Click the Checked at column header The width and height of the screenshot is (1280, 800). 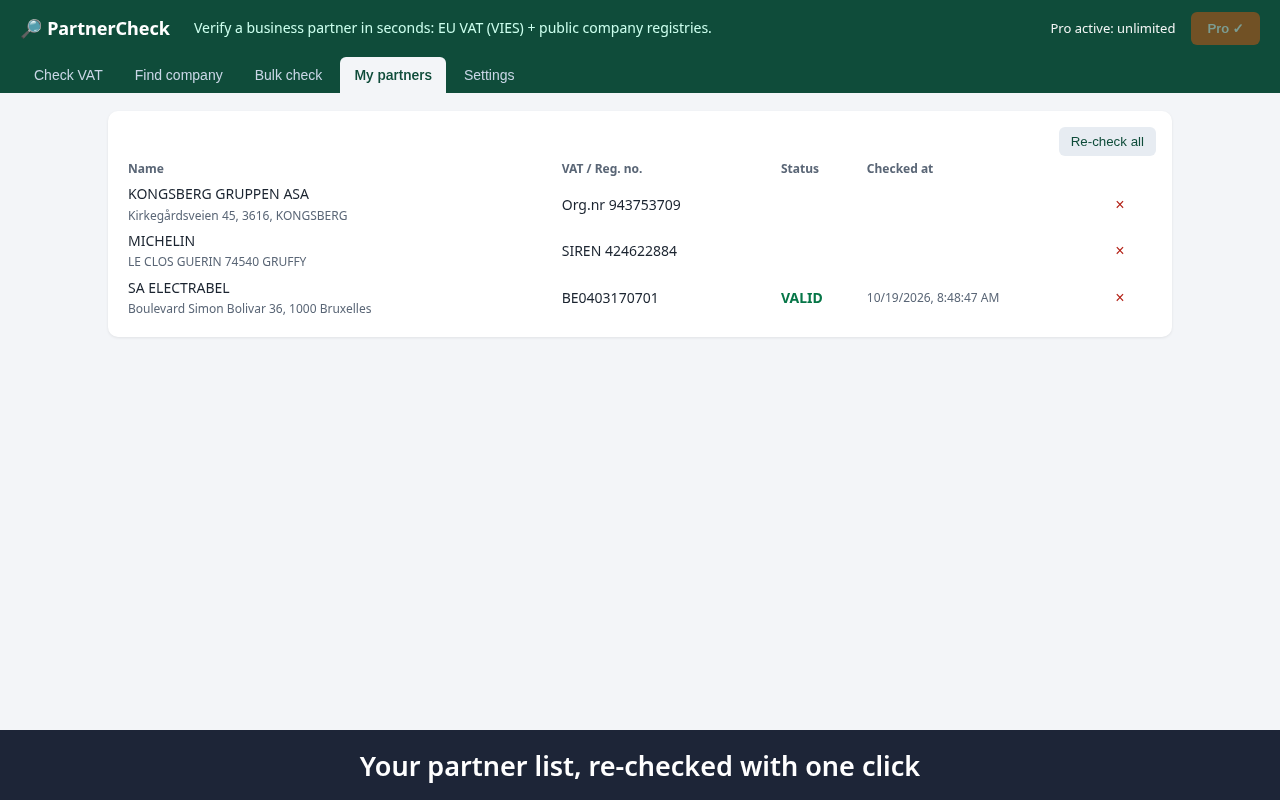point(900,168)
